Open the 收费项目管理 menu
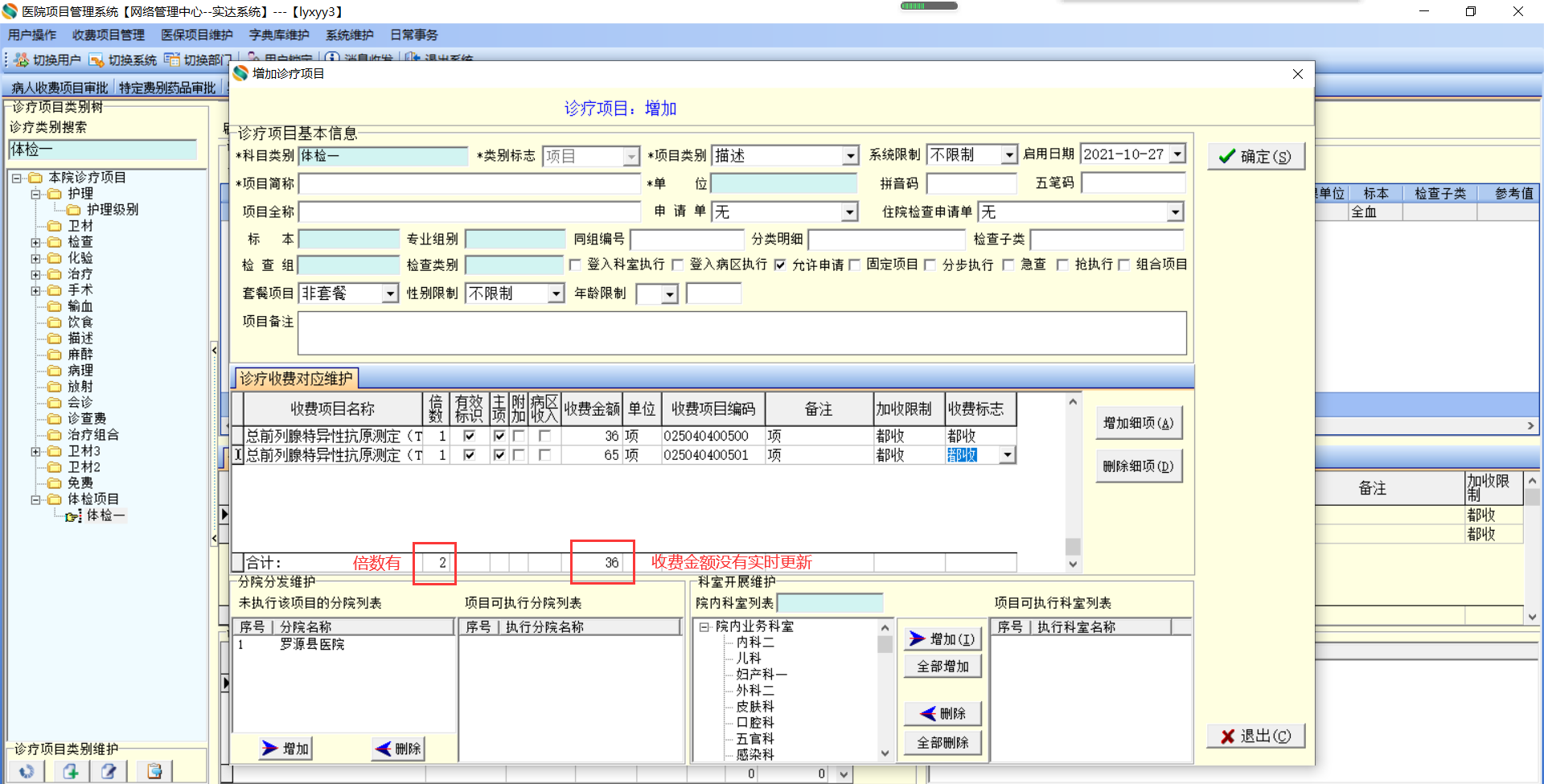Screen dimensions: 1544x784 (x=109, y=35)
